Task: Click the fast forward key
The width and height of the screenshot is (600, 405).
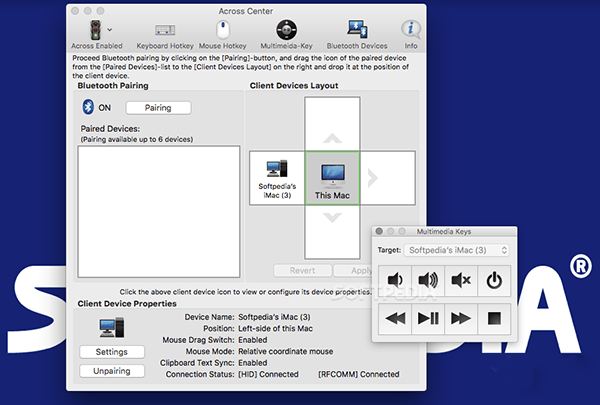Action: [x=461, y=318]
